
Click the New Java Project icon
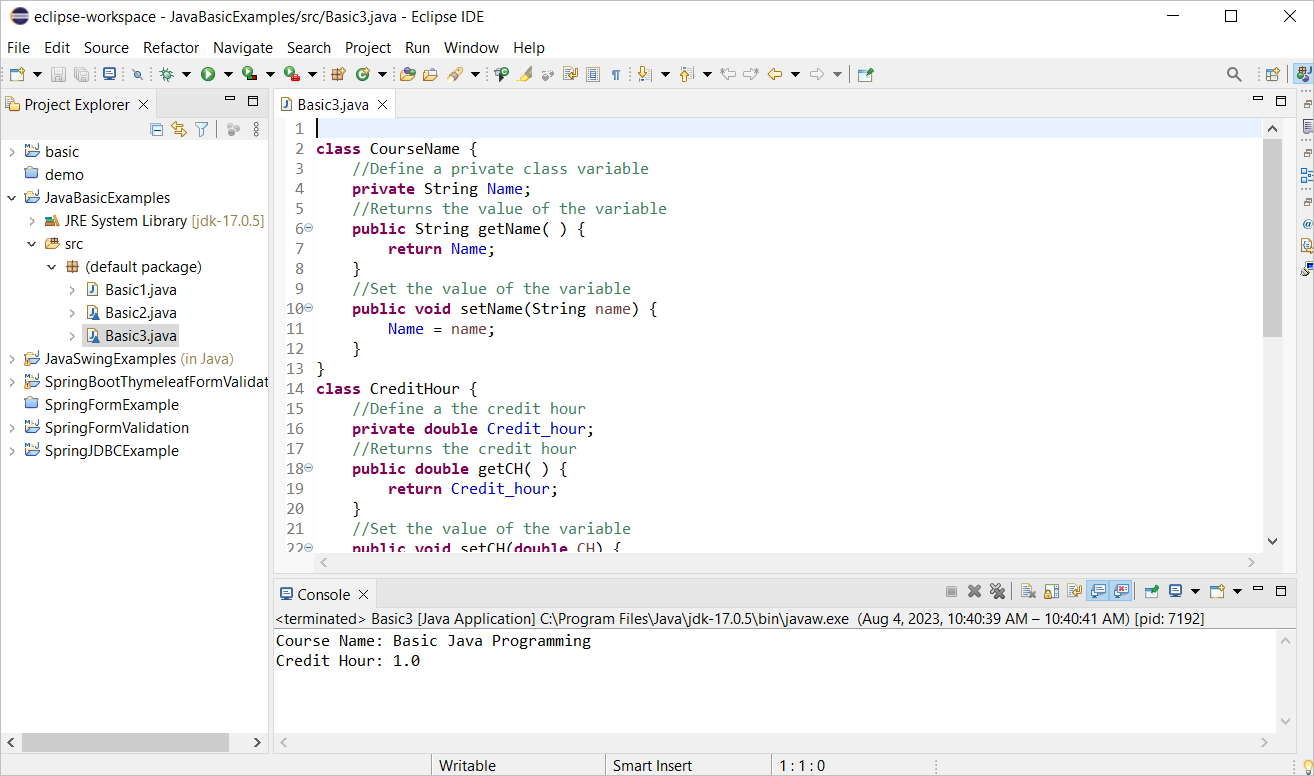338,73
